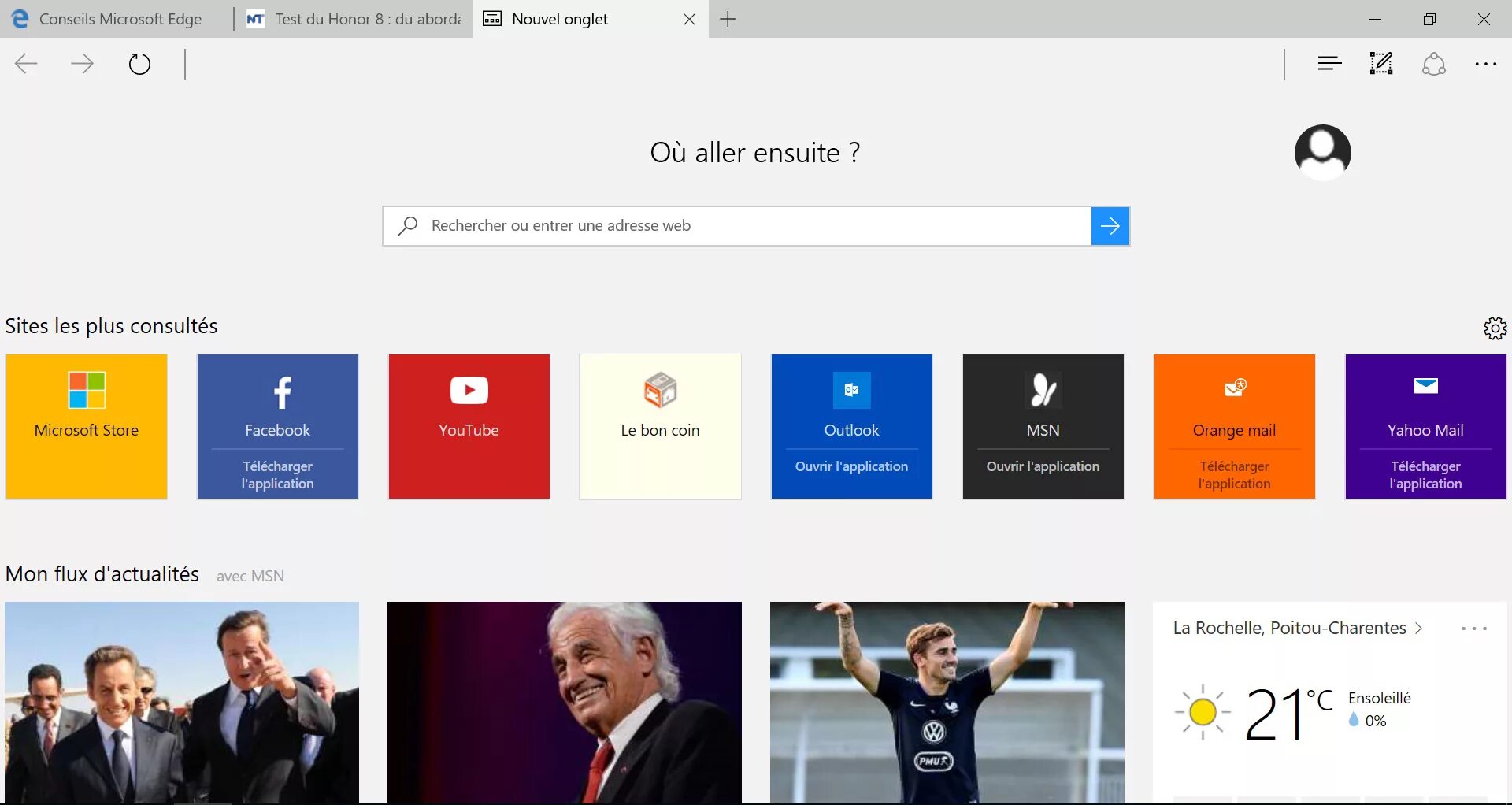Open the Le bon coin tile
Image resolution: width=1512 pixels, height=805 pixels.
pyautogui.click(x=661, y=426)
